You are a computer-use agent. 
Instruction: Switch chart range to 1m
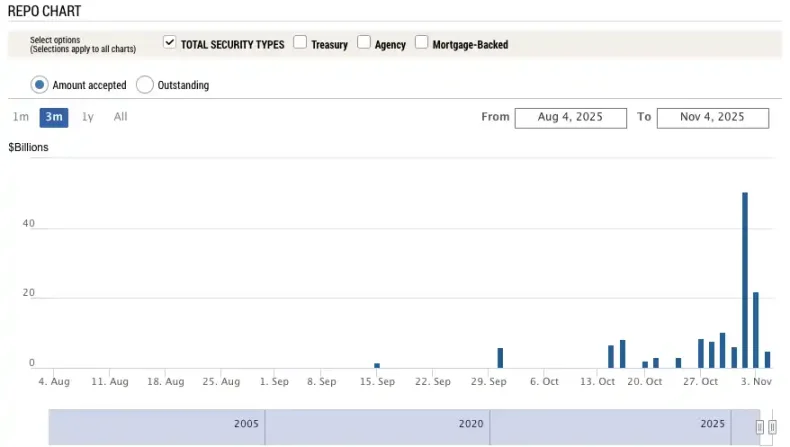pyautogui.click(x=21, y=117)
